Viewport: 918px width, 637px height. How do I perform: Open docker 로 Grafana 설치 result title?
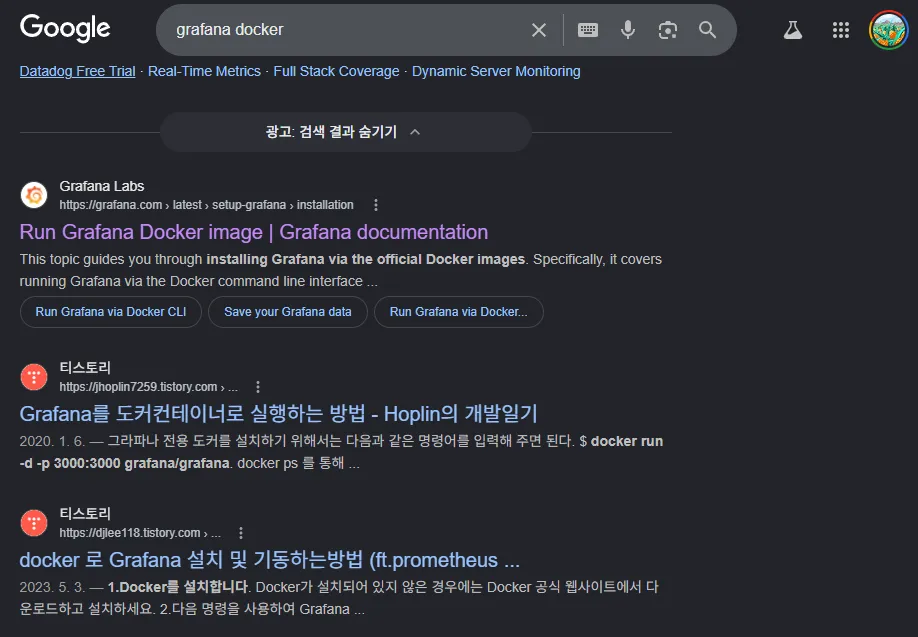pyautogui.click(x=269, y=560)
